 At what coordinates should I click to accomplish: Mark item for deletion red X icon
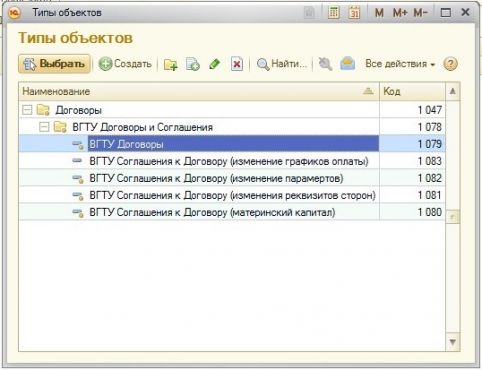click(x=237, y=64)
